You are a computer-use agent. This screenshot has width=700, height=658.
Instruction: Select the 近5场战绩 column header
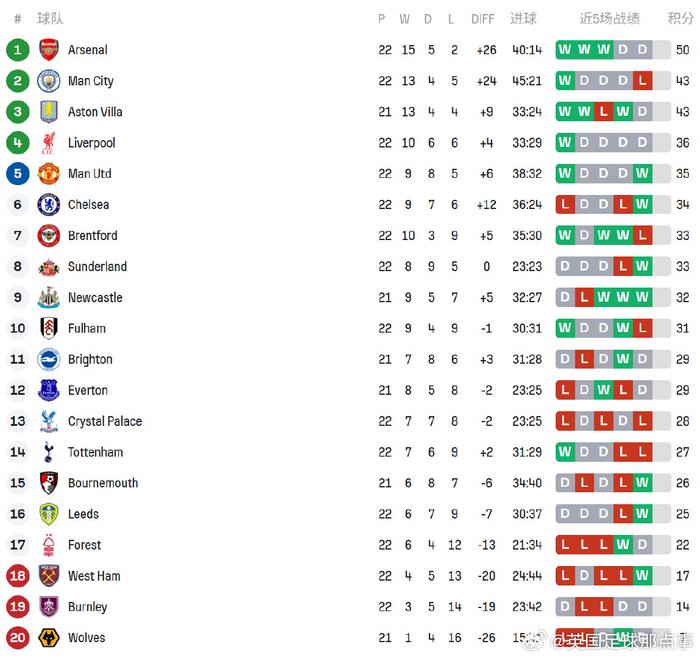(609, 19)
